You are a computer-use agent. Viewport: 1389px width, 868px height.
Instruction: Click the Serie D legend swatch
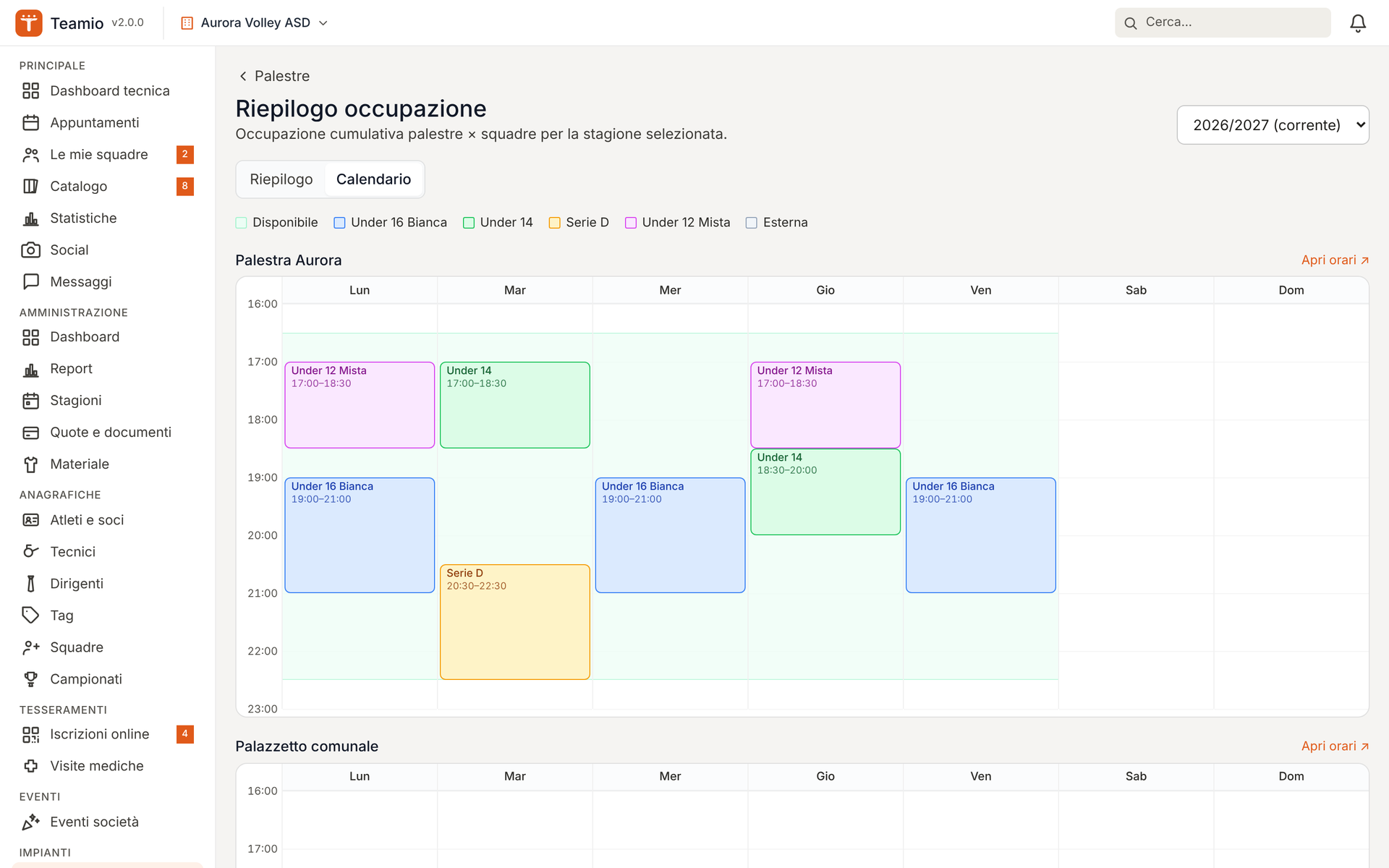click(555, 223)
